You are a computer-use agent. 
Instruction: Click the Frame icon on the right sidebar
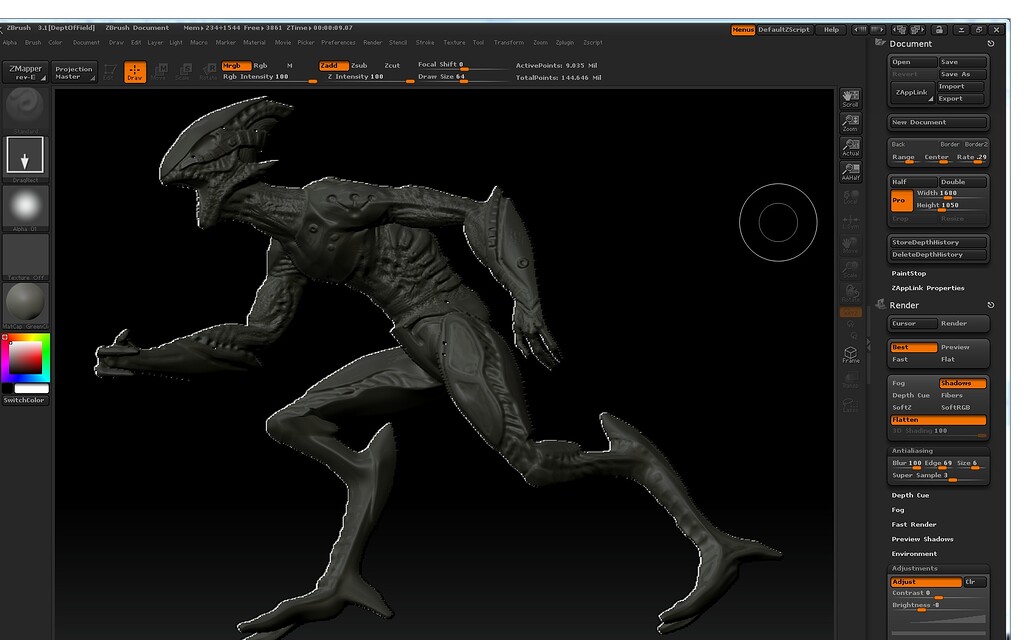point(849,352)
